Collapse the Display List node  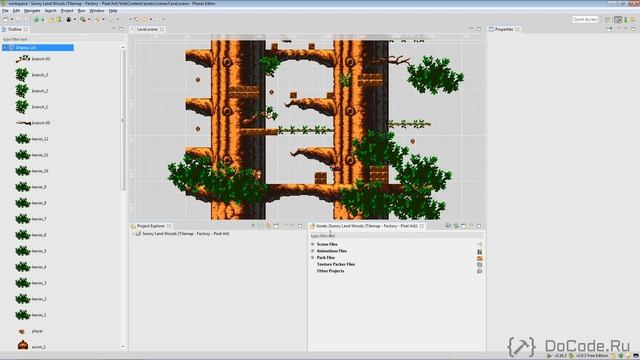[x=5, y=48]
